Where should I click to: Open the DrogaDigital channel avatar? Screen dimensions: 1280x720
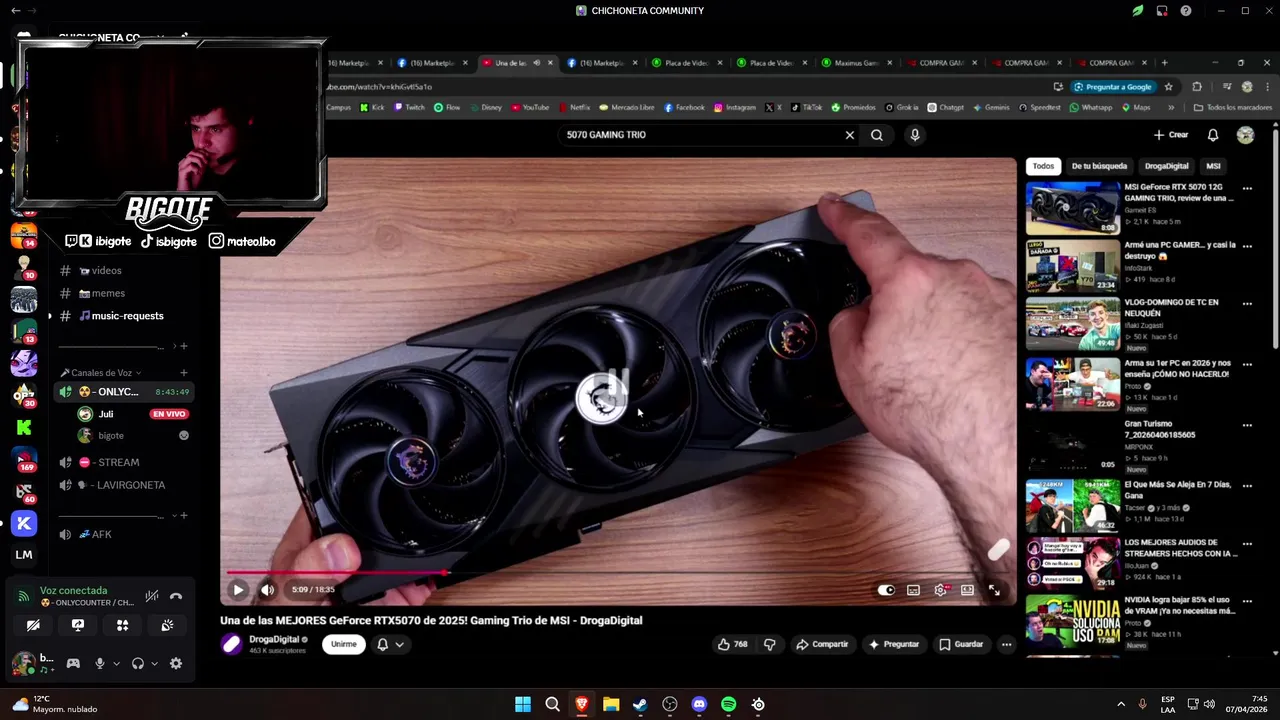pyautogui.click(x=231, y=644)
